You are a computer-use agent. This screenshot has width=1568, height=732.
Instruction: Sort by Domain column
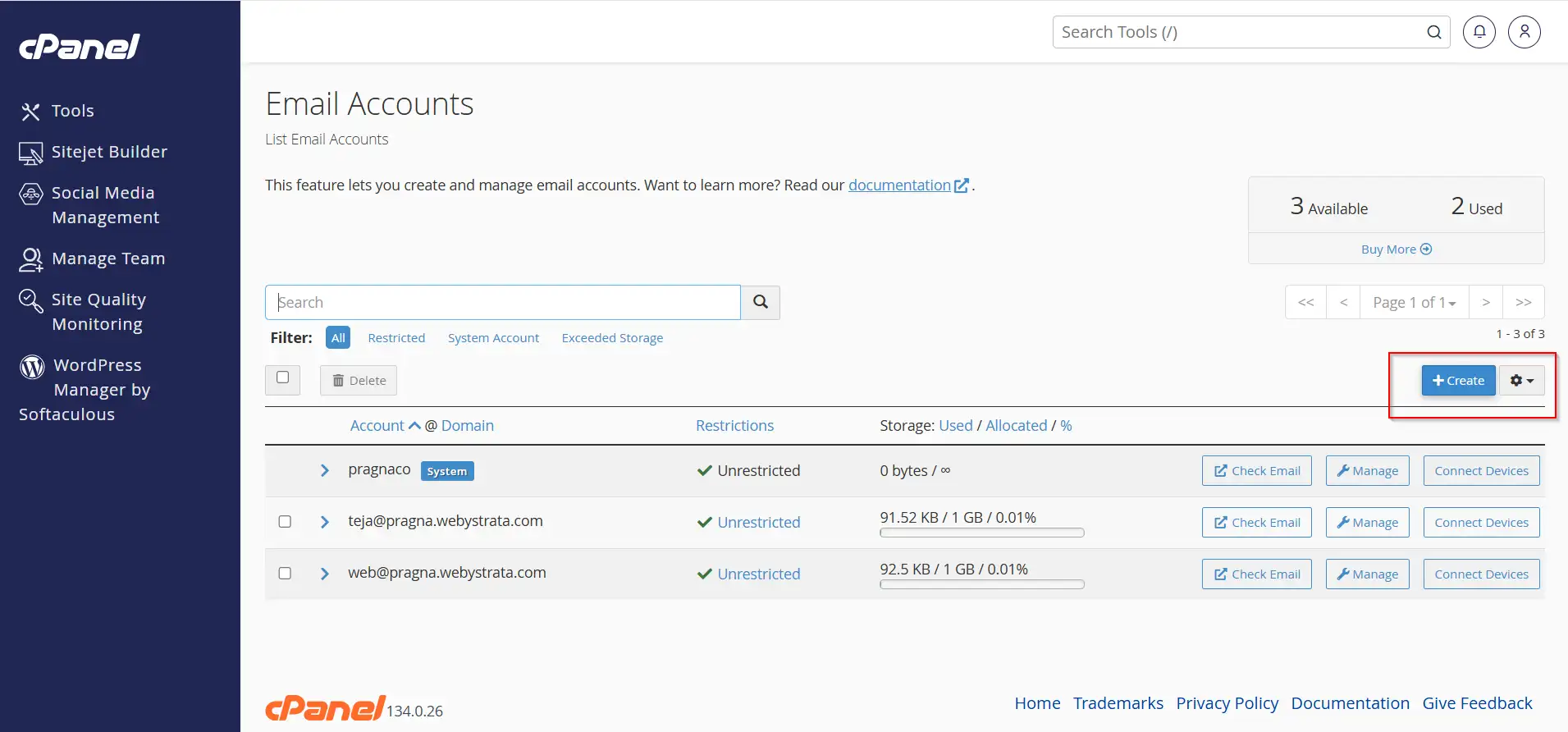468,426
